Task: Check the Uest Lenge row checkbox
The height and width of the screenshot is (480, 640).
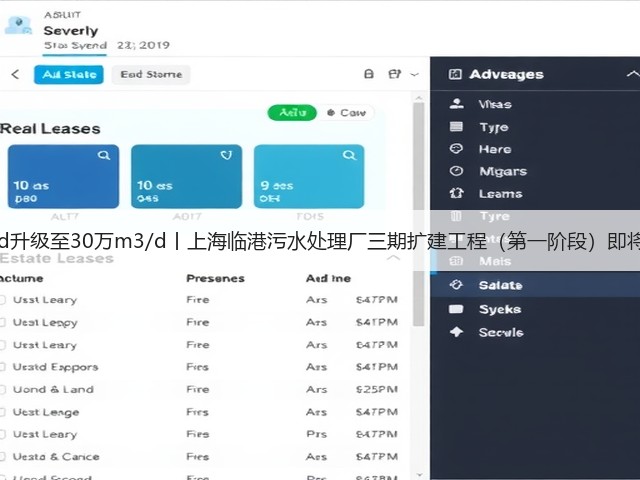Action: [2, 412]
